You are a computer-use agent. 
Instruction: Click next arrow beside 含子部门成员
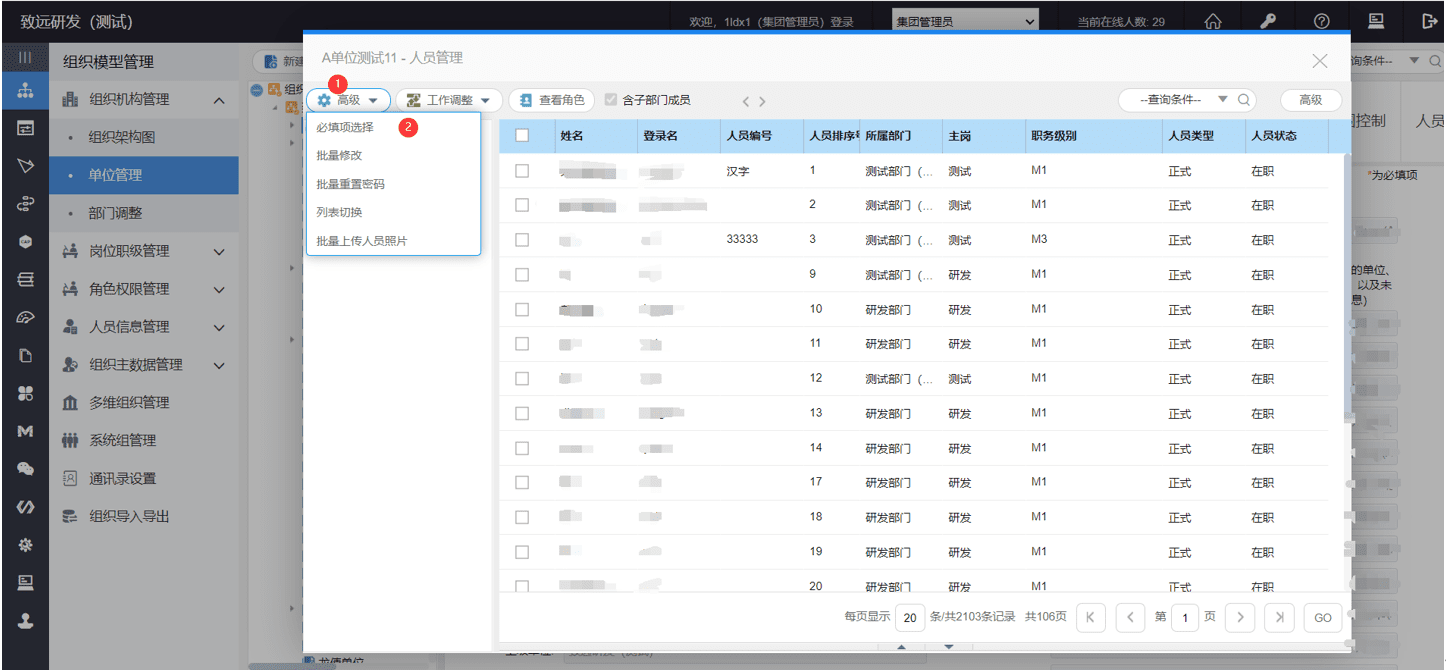762,101
